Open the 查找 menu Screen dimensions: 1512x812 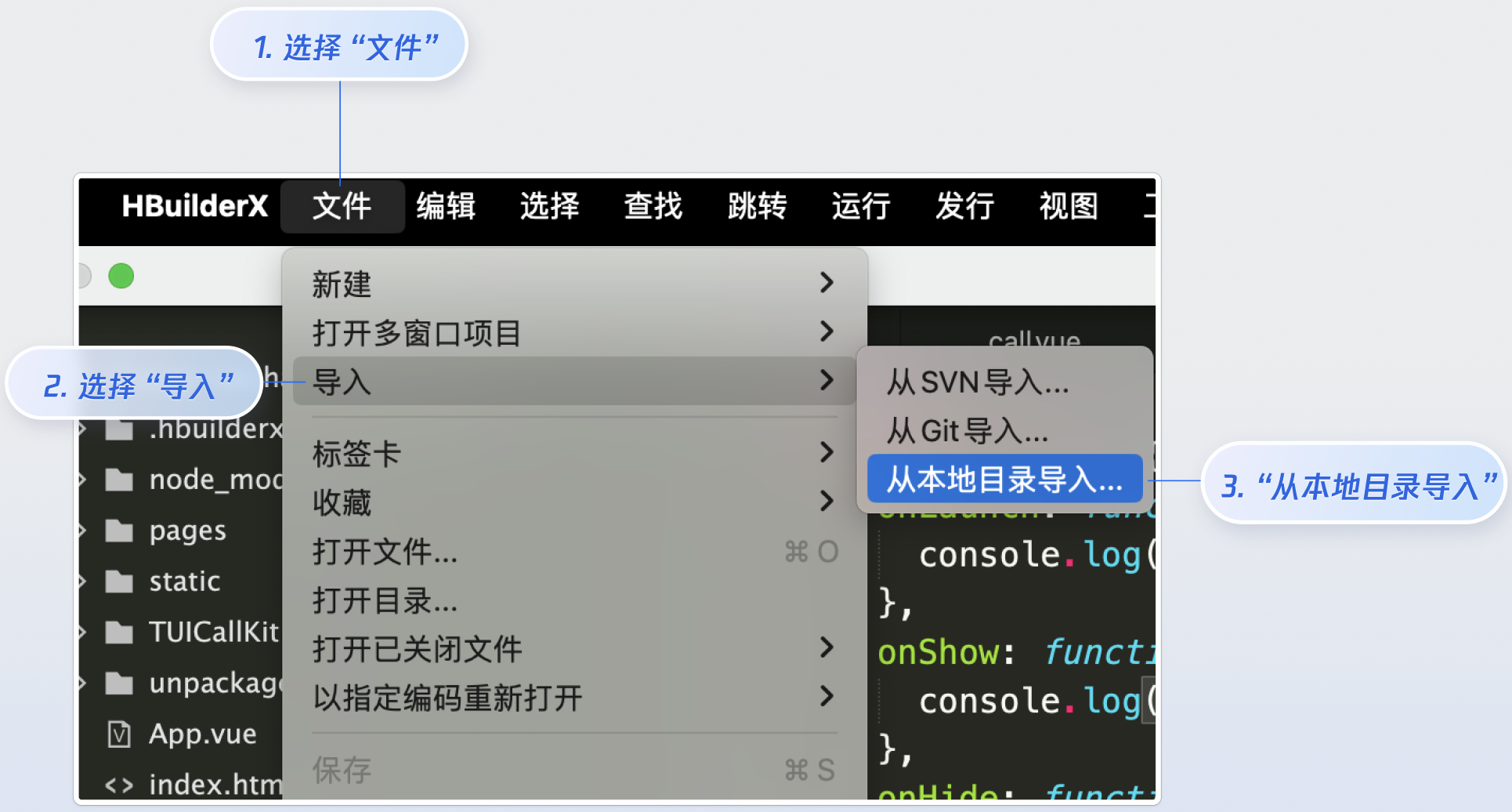653,206
